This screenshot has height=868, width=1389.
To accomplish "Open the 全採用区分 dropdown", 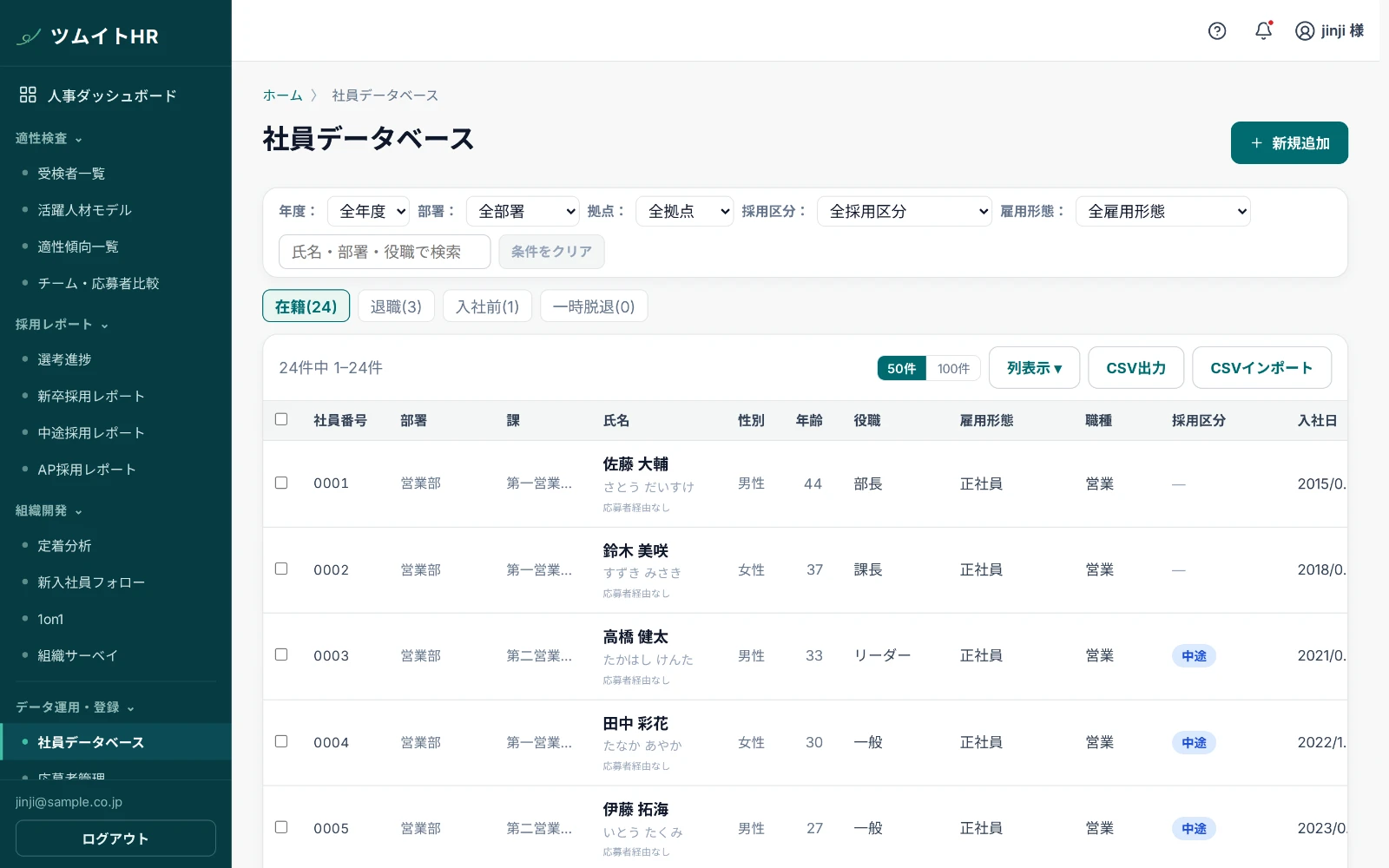I will [x=904, y=211].
